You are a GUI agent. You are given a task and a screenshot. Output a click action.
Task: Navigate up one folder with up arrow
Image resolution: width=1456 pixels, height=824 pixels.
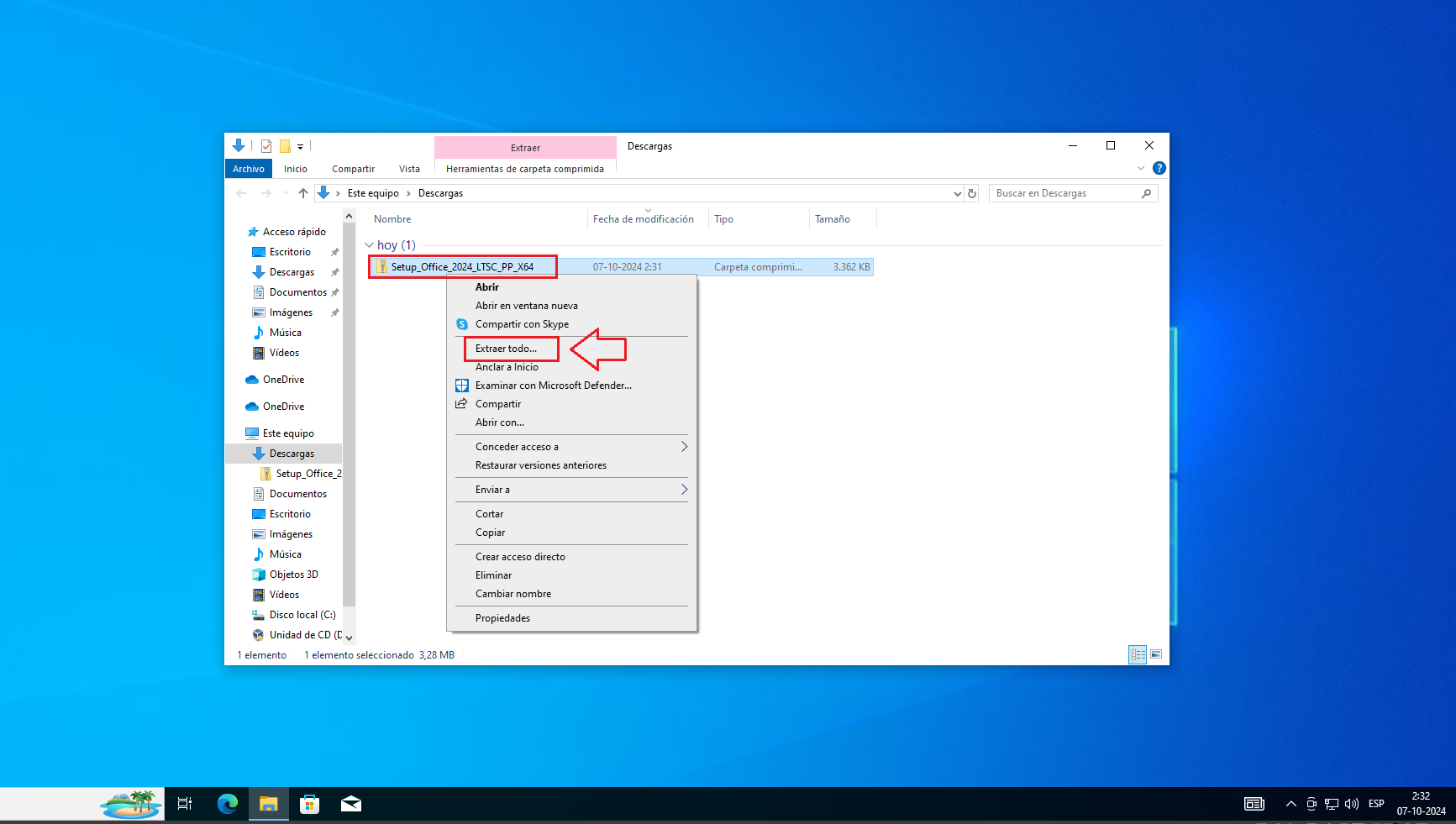303,193
